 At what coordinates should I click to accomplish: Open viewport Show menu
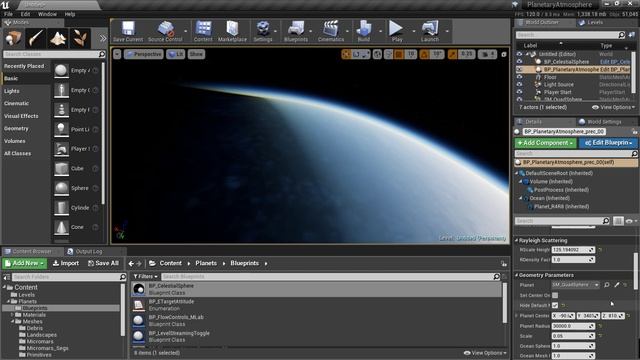(x=196, y=54)
